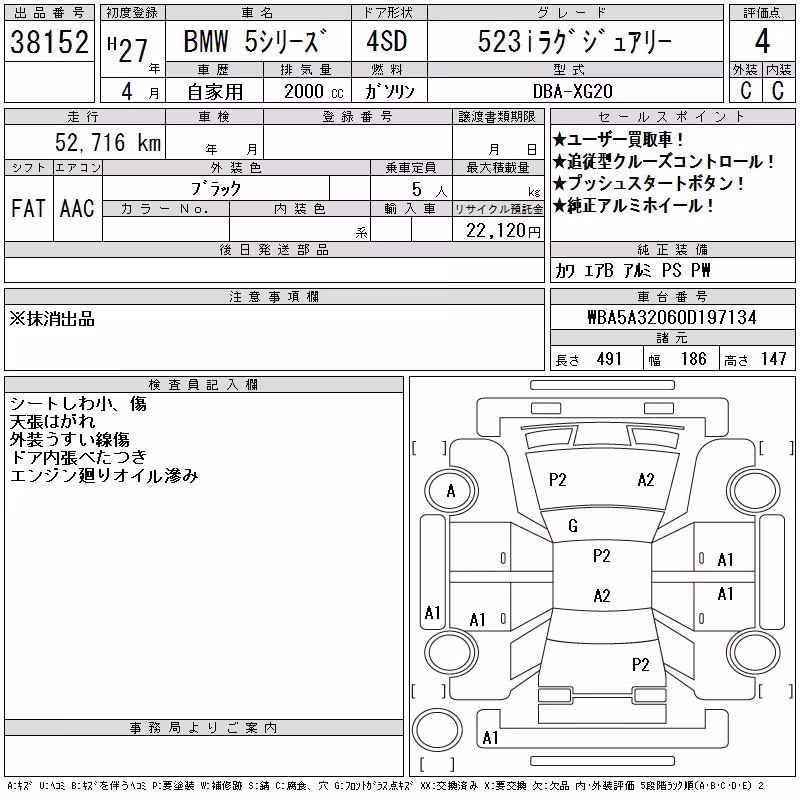The height and width of the screenshot is (800, 800).
Task: Select the A1 mark on the rear bumper
Action: pyautogui.click(x=490, y=738)
